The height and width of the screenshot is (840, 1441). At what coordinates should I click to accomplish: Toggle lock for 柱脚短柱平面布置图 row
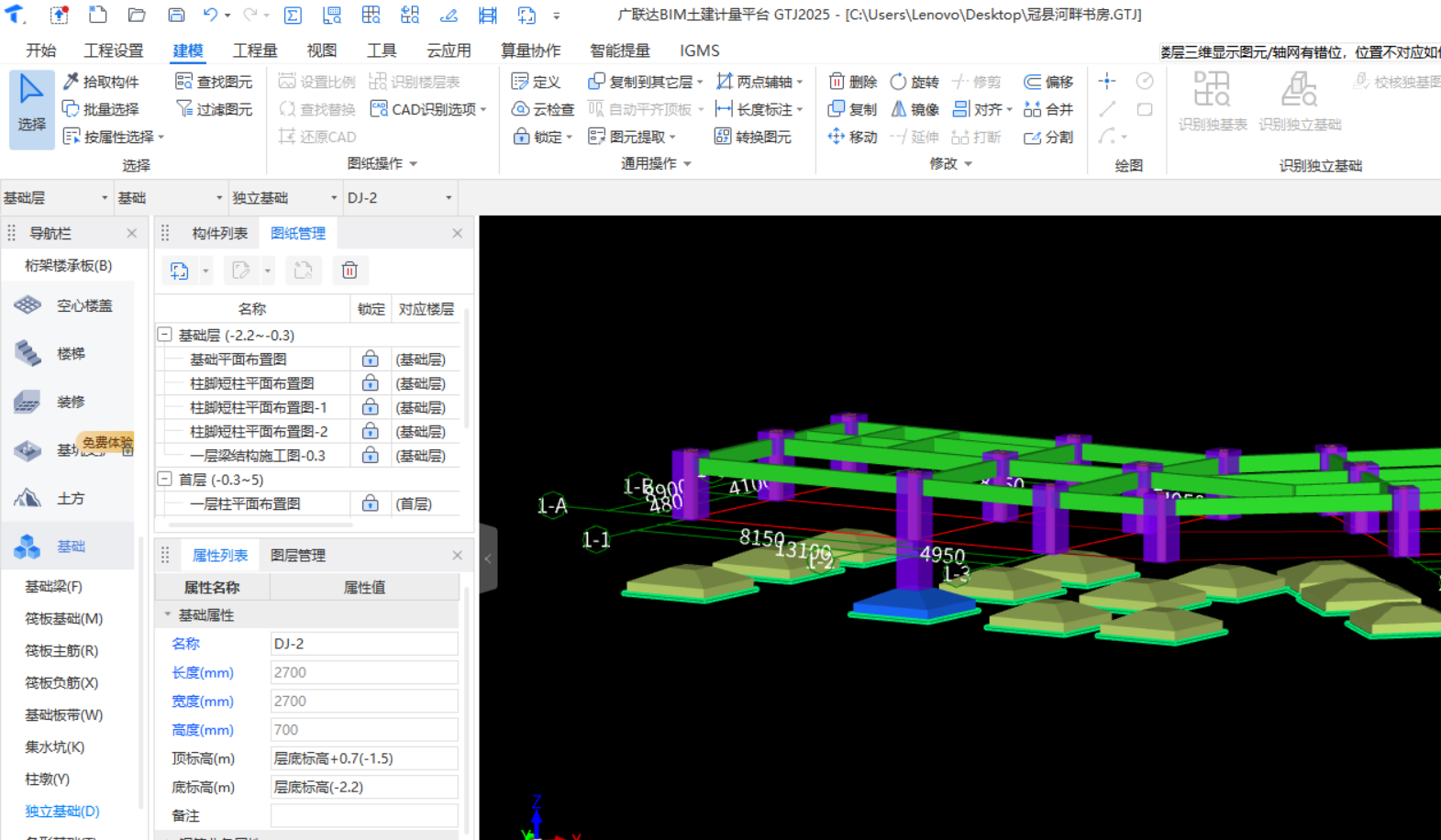point(370,382)
